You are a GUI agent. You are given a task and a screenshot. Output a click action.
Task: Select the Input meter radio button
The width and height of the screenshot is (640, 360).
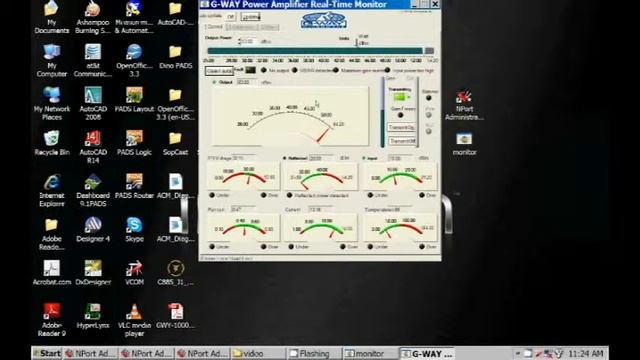pyautogui.click(x=364, y=158)
